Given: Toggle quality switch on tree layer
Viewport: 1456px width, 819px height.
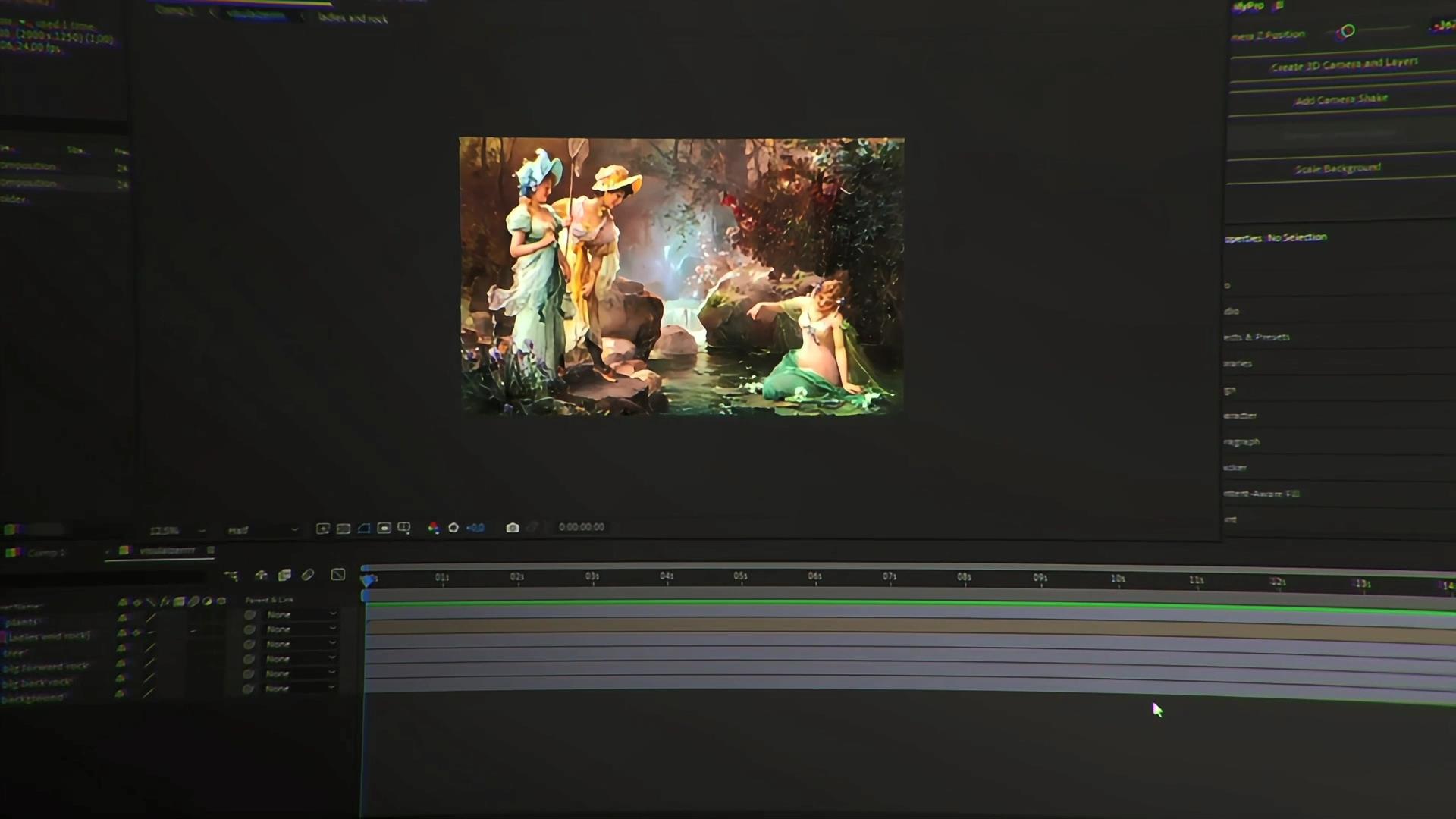Looking at the screenshot, I should 149,648.
